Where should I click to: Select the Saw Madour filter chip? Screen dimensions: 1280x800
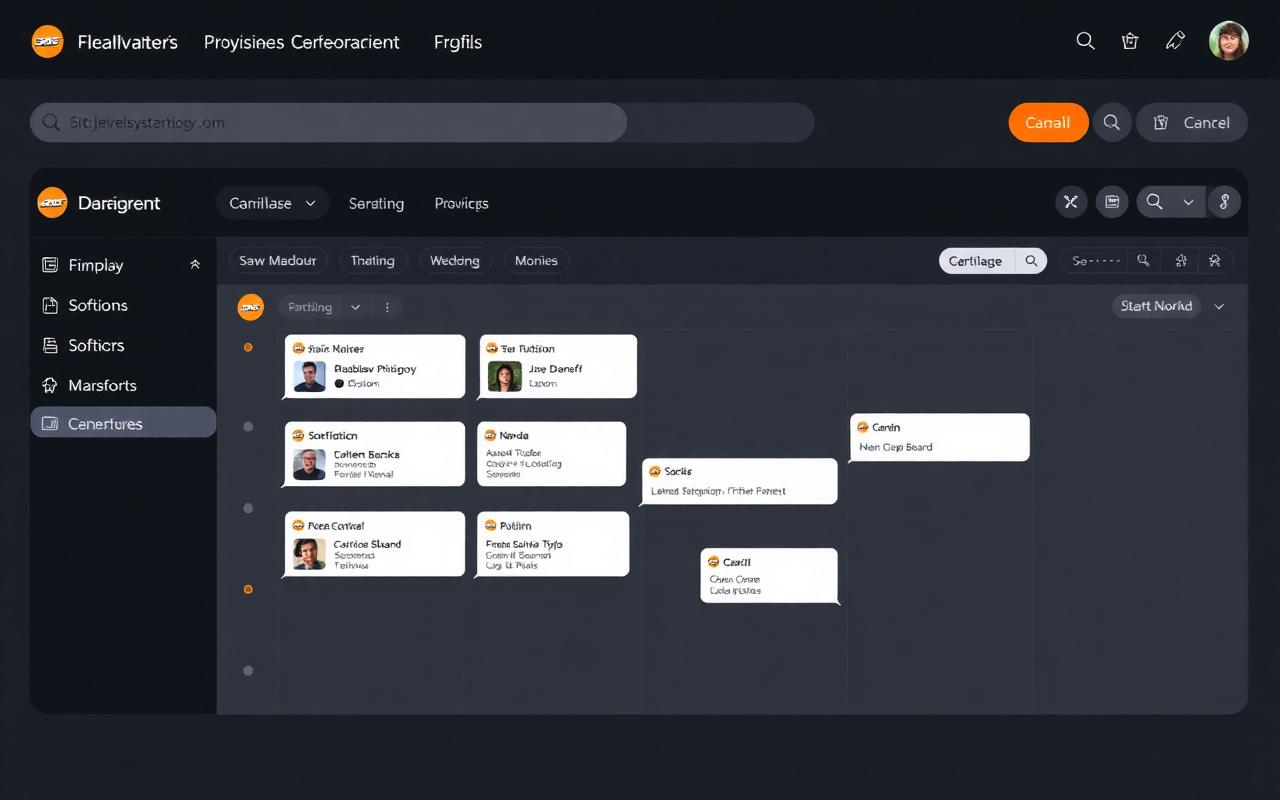click(278, 260)
